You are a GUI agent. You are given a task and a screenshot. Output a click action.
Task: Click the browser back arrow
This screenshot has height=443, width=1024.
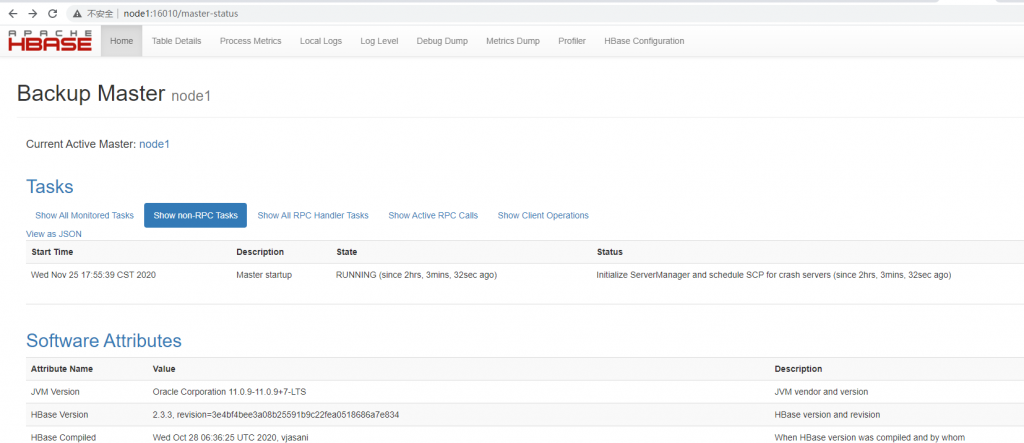(x=12, y=14)
